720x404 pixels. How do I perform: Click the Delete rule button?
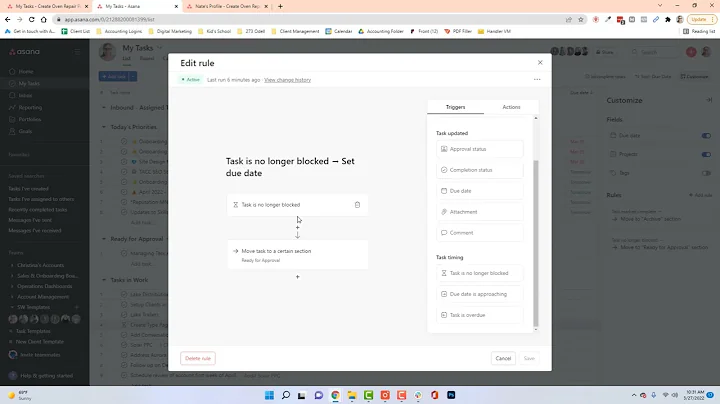(198, 358)
